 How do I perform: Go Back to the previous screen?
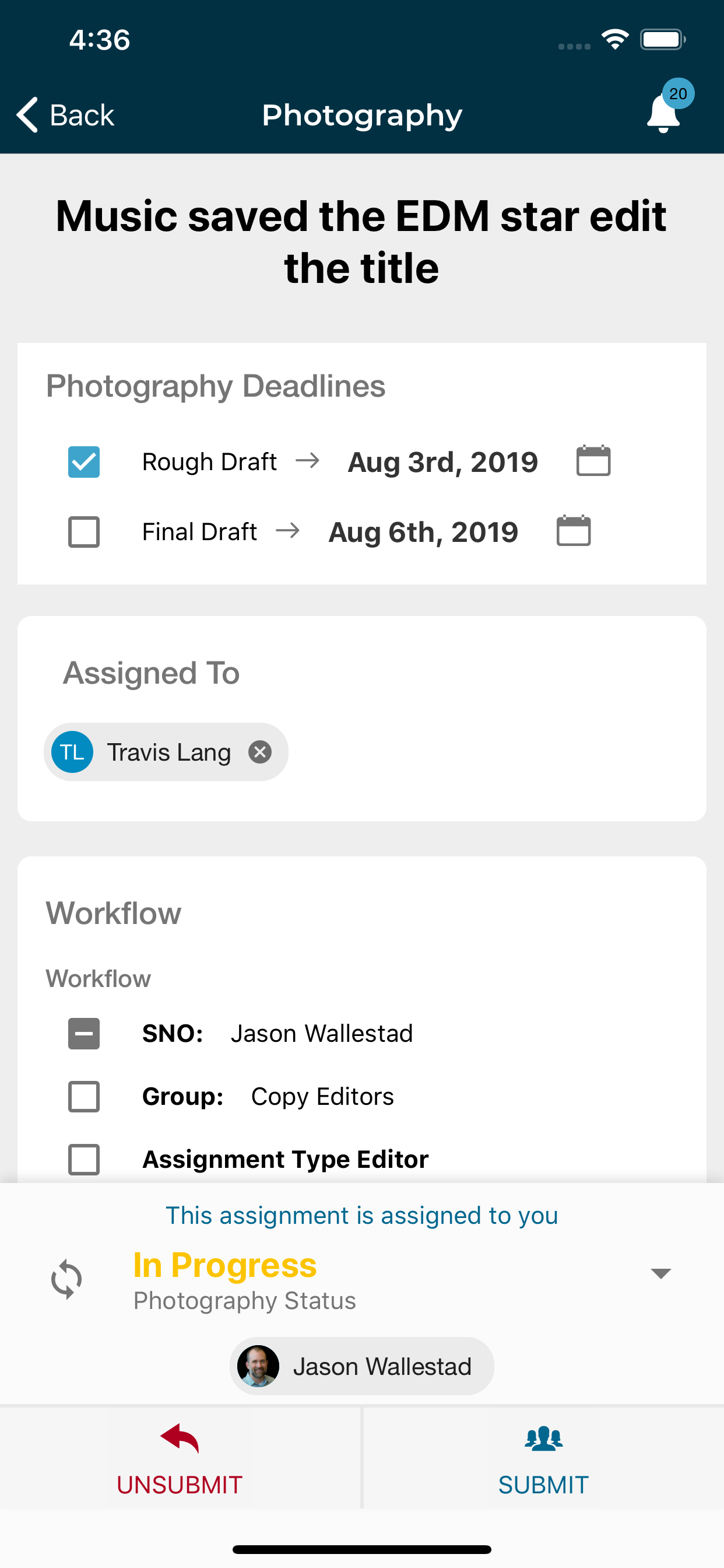point(65,114)
